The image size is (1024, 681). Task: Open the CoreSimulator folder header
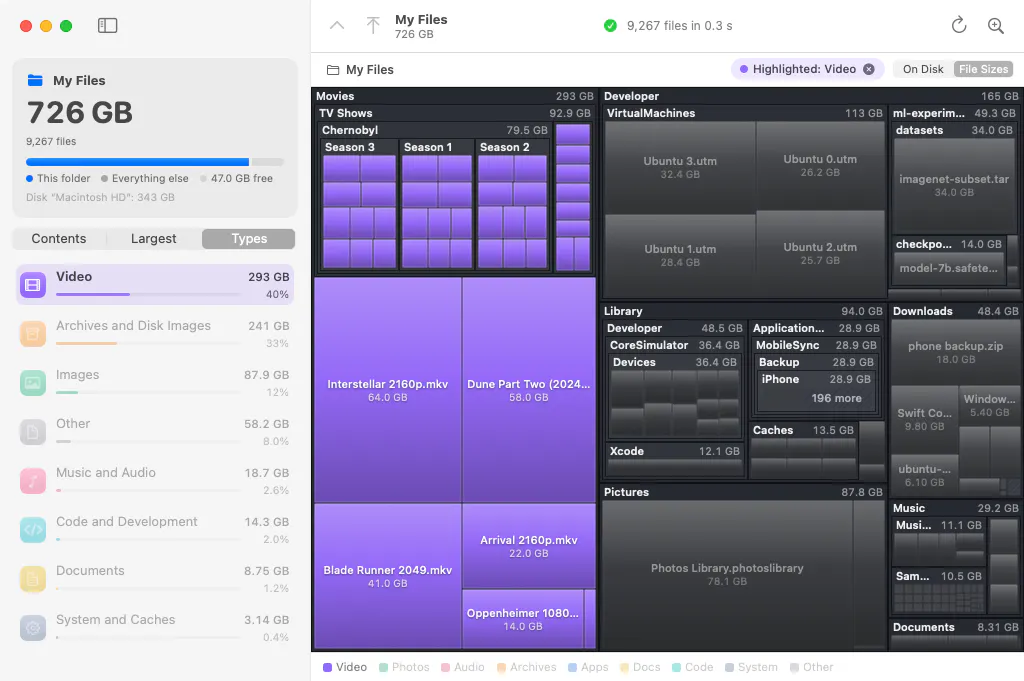[x=675, y=345]
